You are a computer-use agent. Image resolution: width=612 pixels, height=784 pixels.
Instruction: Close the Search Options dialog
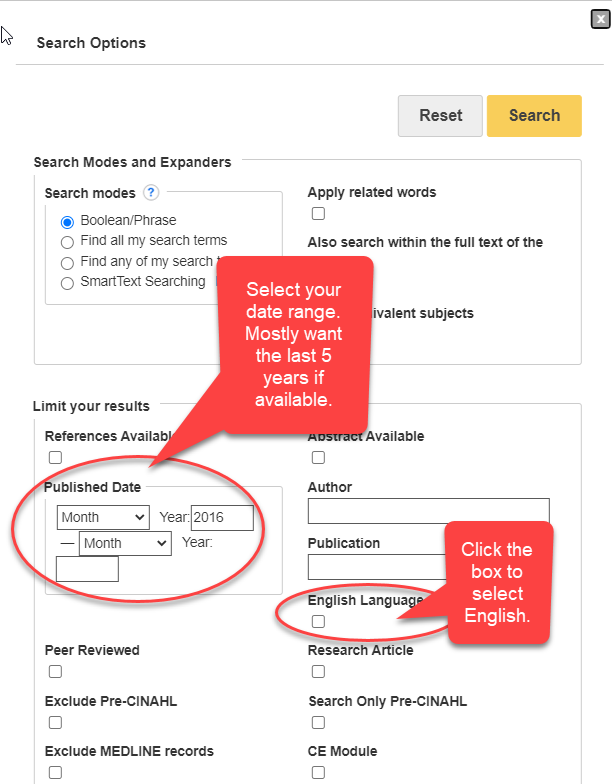click(x=599, y=18)
